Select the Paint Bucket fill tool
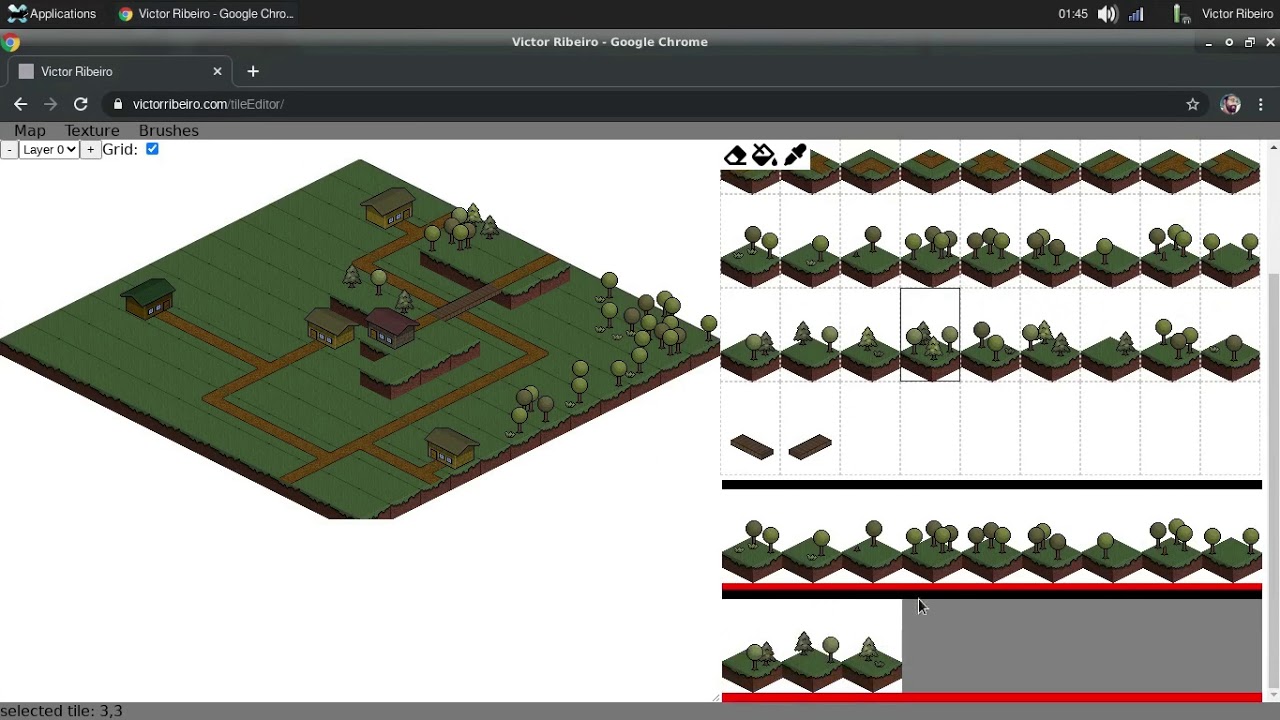1280x720 pixels. (x=764, y=155)
